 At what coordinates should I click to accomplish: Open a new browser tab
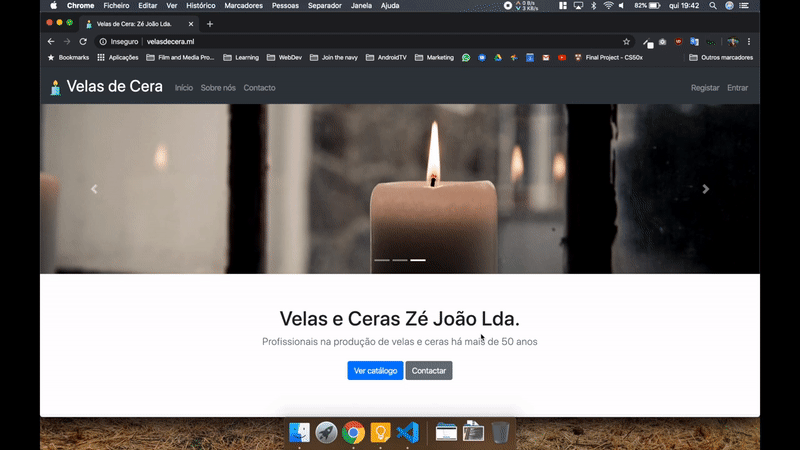coord(210,24)
